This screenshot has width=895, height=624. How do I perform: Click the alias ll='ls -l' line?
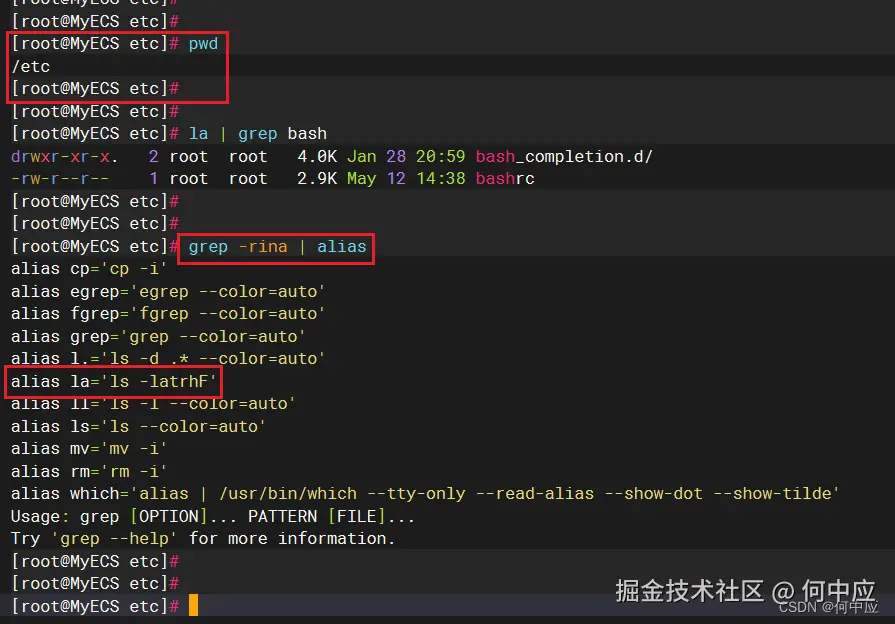pyautogui.click(x=153, y=404)
